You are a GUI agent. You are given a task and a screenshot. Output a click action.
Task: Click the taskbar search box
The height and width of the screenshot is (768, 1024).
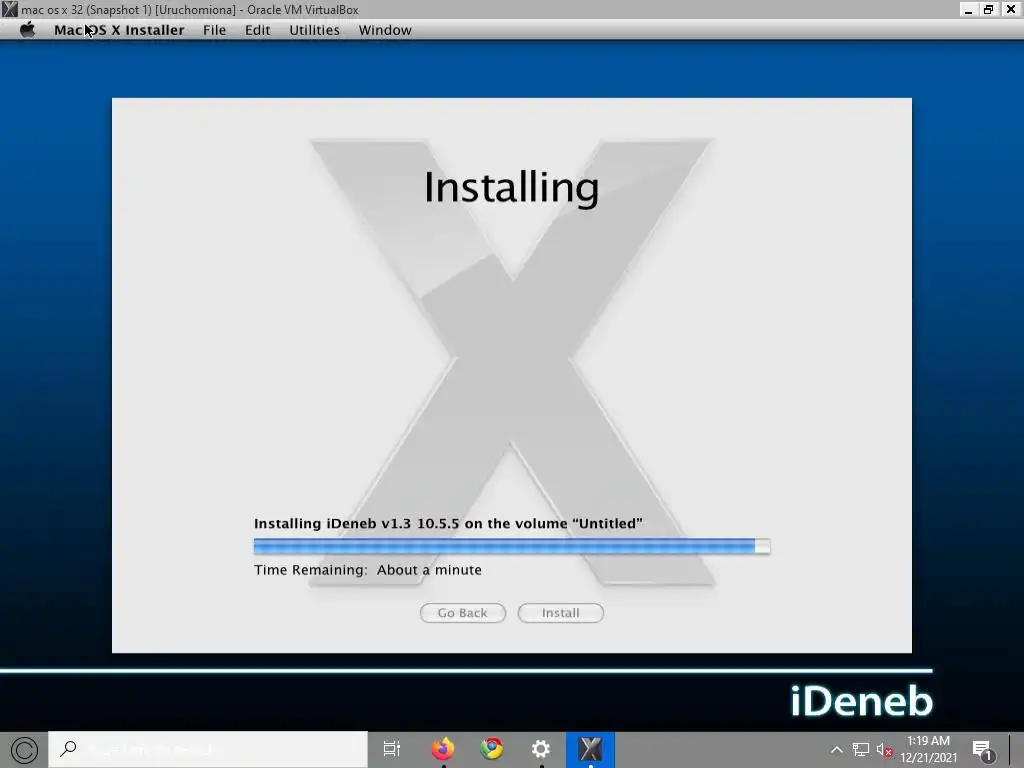point(208,750)
